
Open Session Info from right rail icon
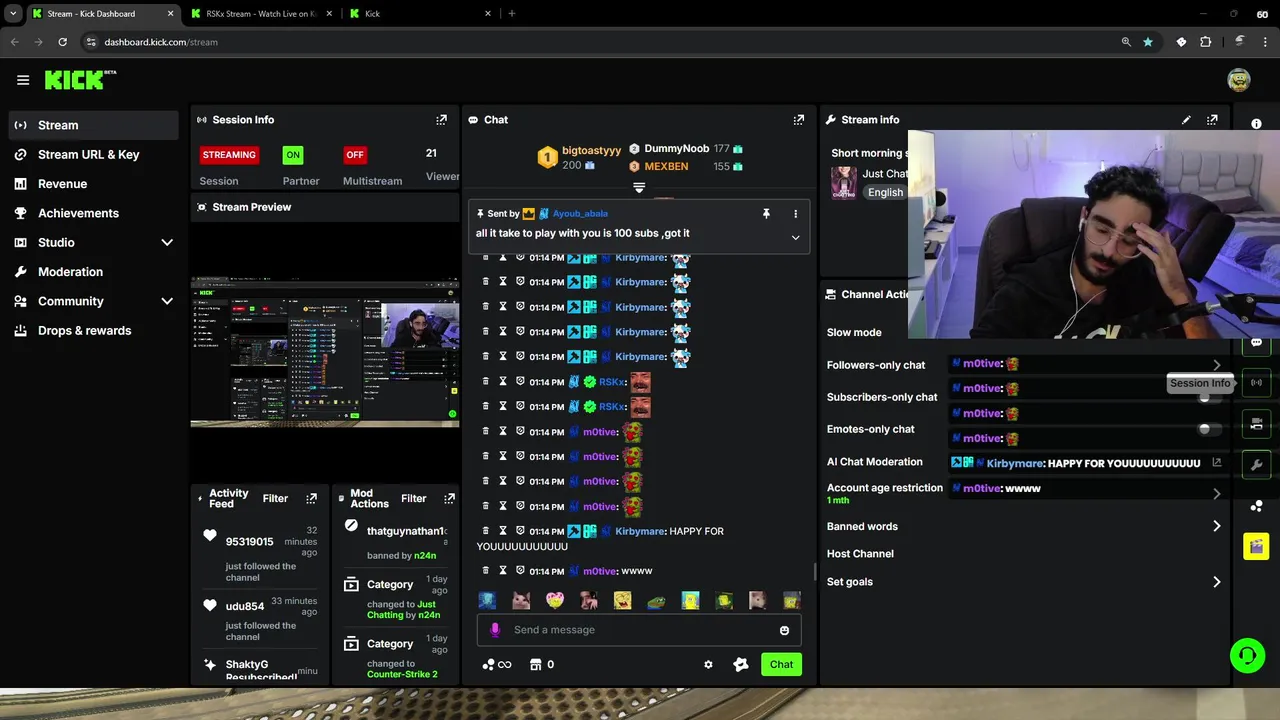(1257, 382)
